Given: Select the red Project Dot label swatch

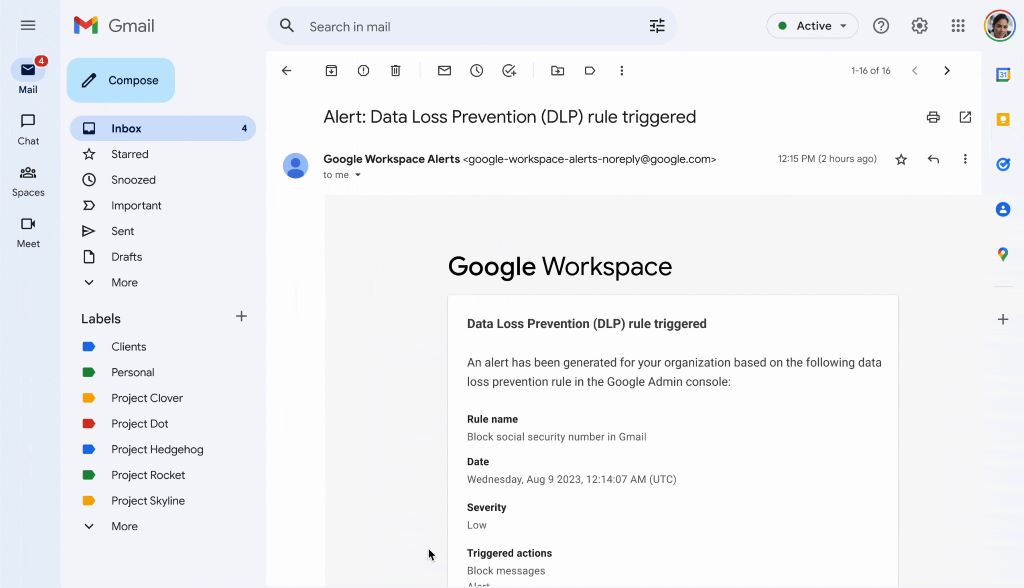Looking at the screenshot, I should pyautogui.click(x=89, y=424).
